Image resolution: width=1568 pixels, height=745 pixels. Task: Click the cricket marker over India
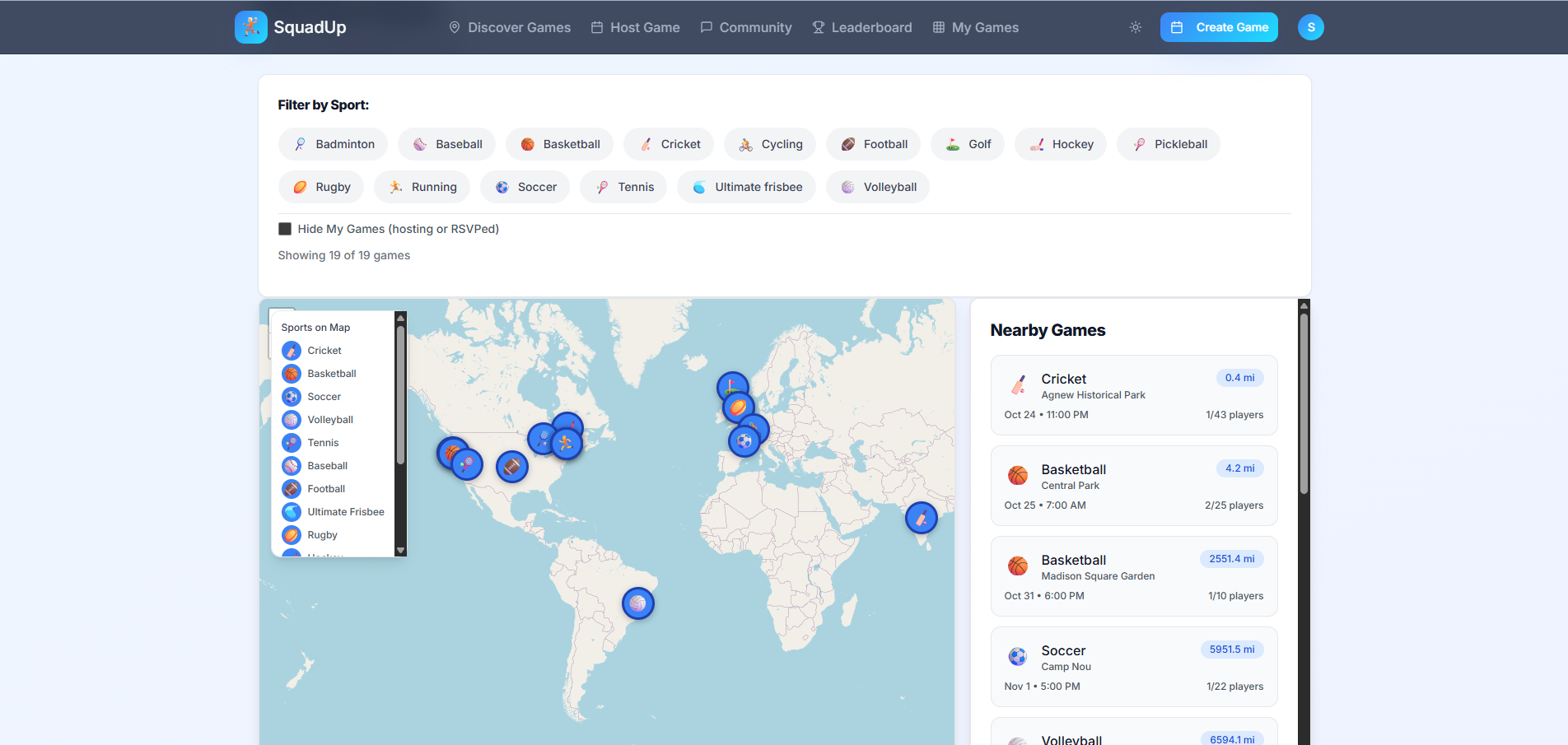coord(921,518)
